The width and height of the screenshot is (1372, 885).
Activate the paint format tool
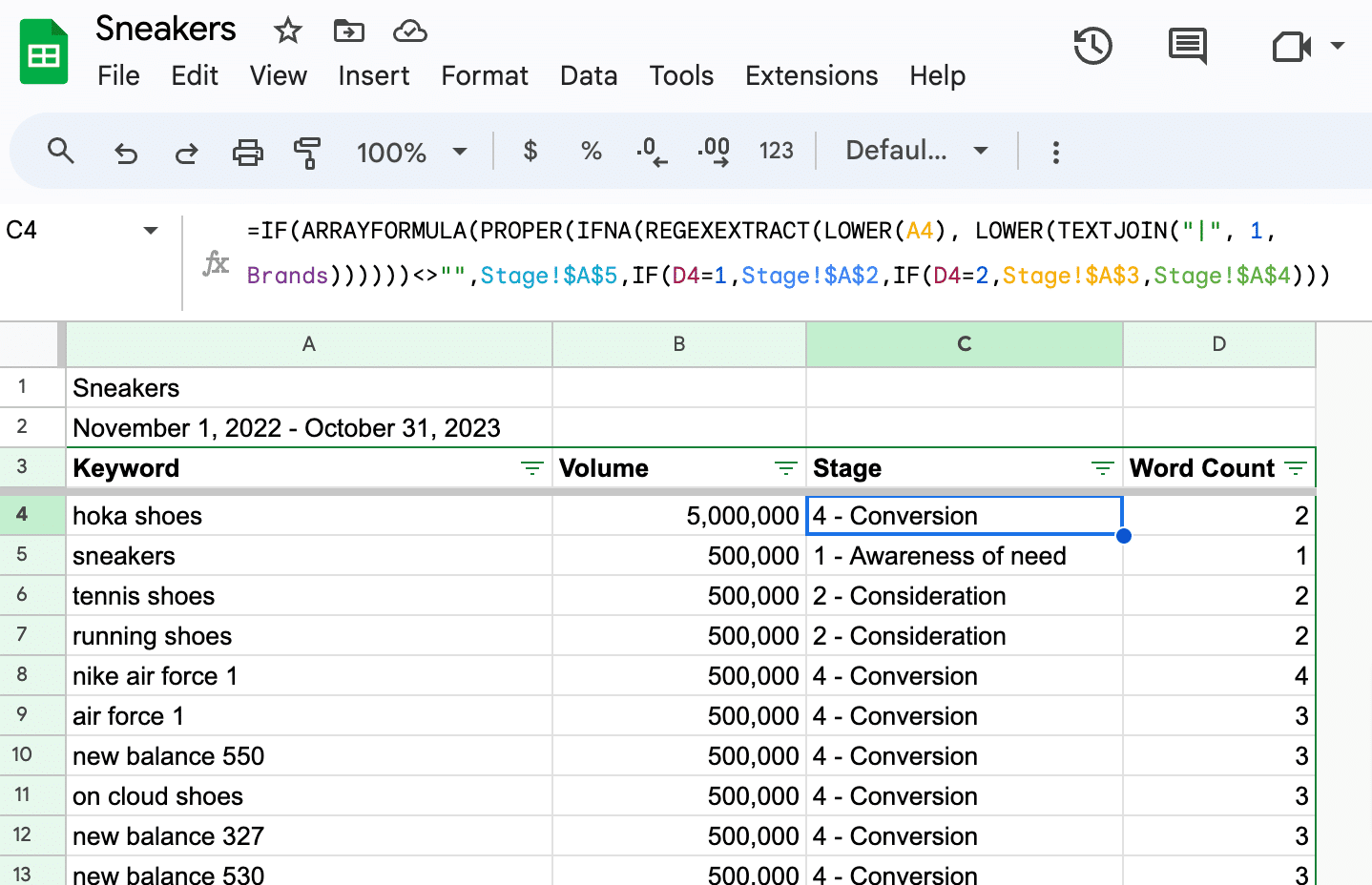pos(307,152)
